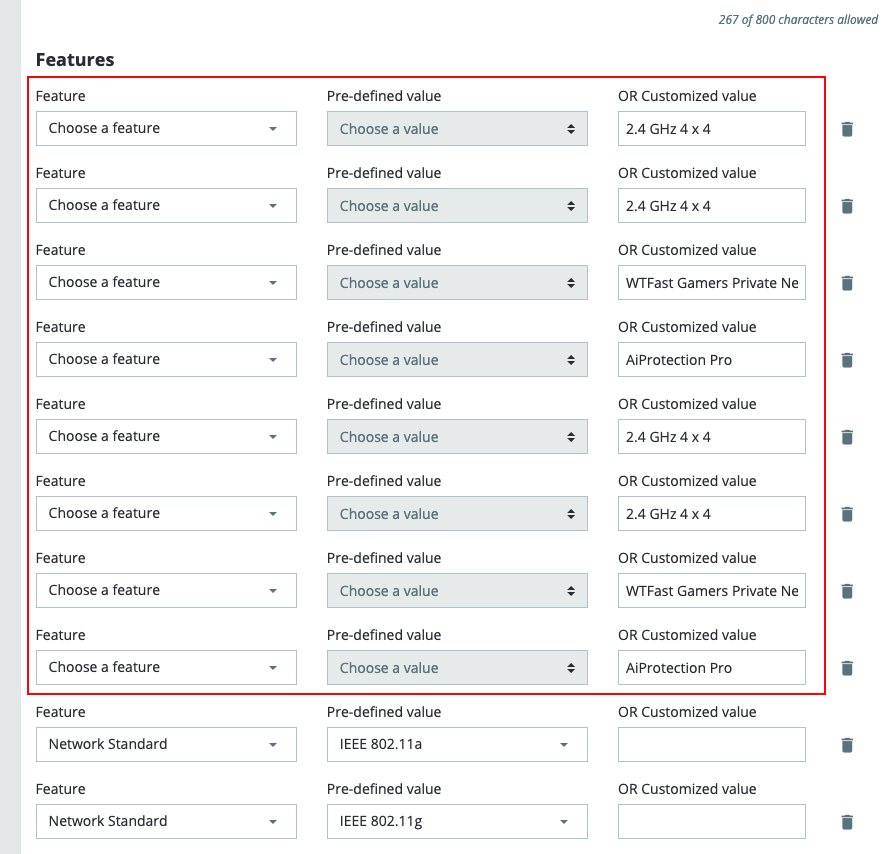Open Network Standard dropdown beside IEEE 802.11g
The height and width of the screenshot is (854, 892).
[x=166, y=822]
